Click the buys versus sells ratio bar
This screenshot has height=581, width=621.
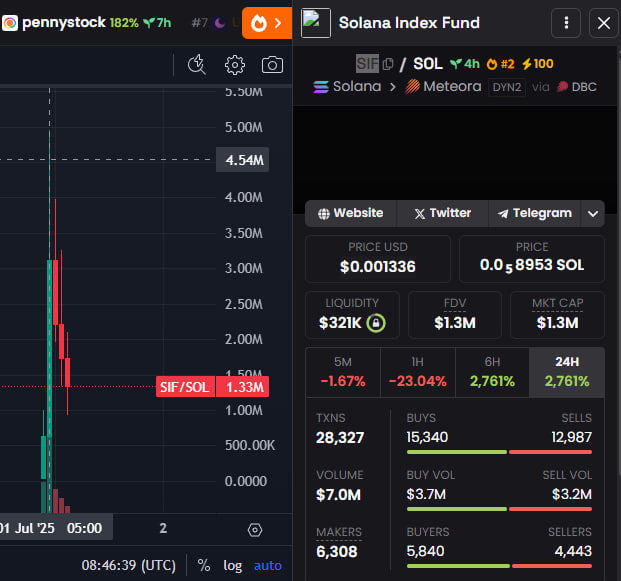tap(499, 452)
